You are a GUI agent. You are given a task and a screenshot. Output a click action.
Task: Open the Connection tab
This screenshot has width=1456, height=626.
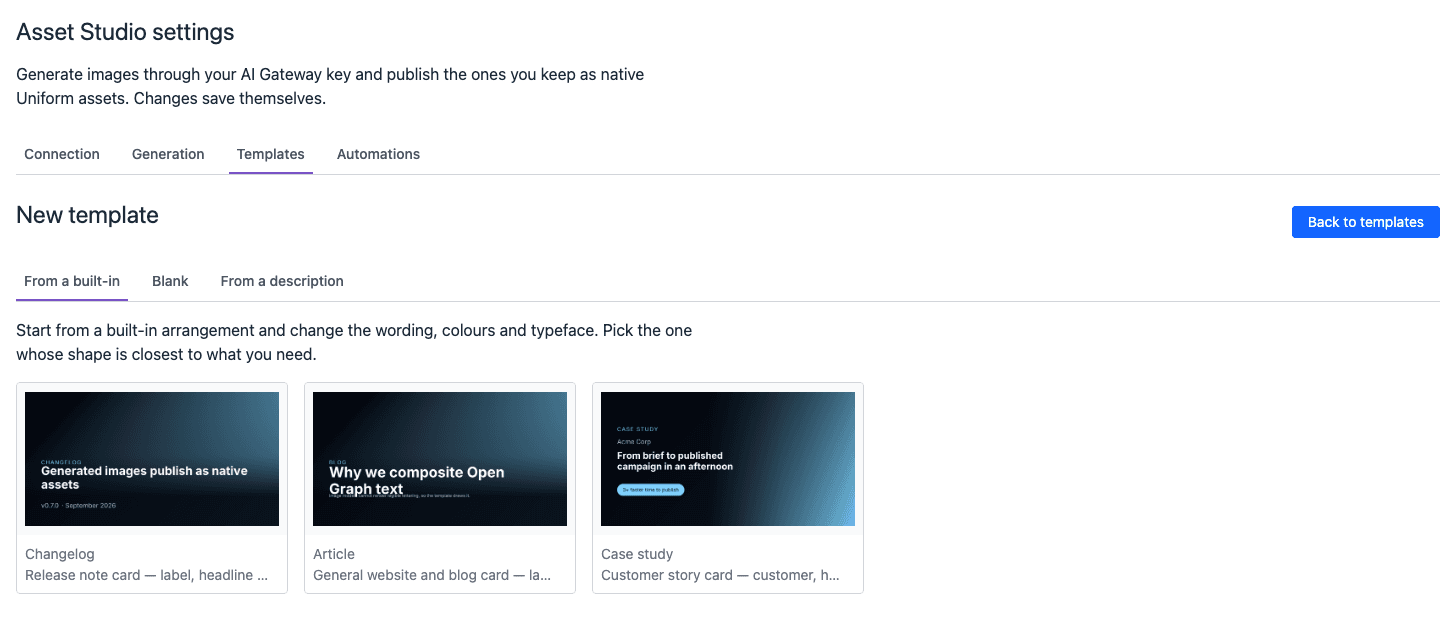pos(62,154)
